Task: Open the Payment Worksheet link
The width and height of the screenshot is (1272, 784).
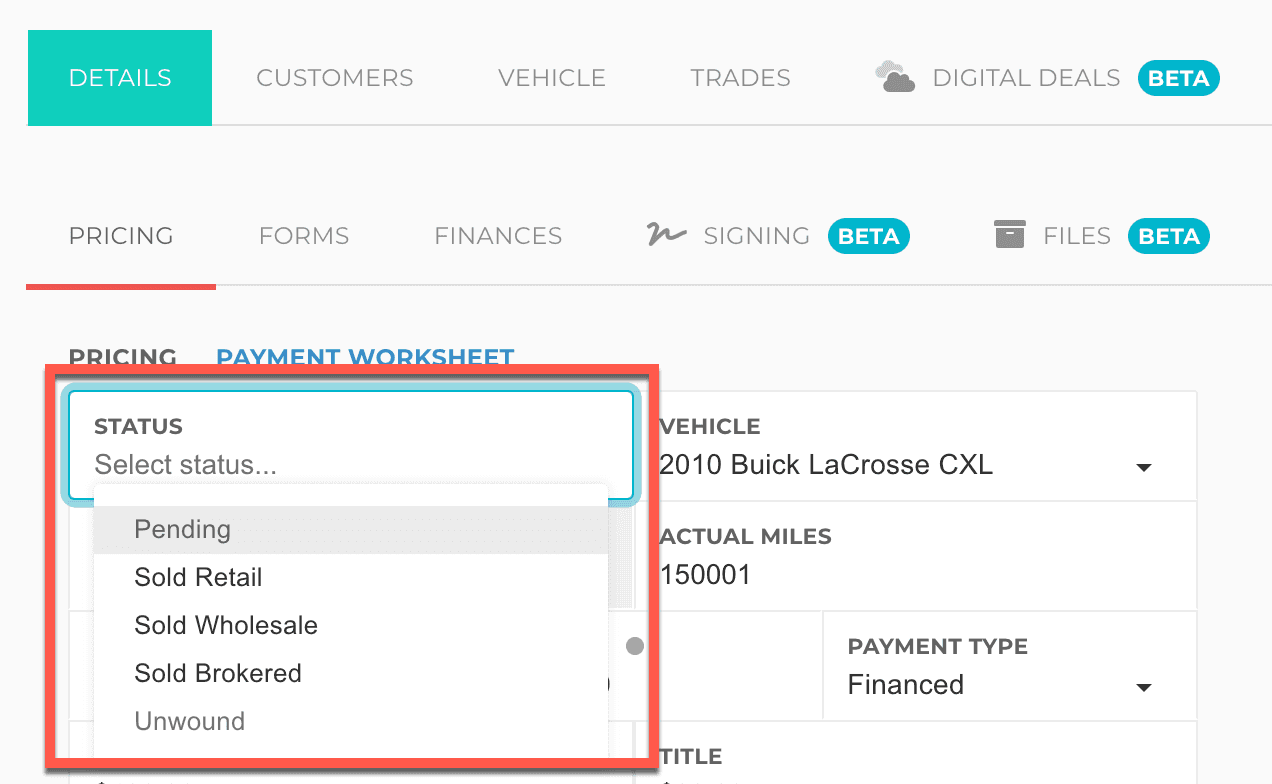Action: (365, 357)
